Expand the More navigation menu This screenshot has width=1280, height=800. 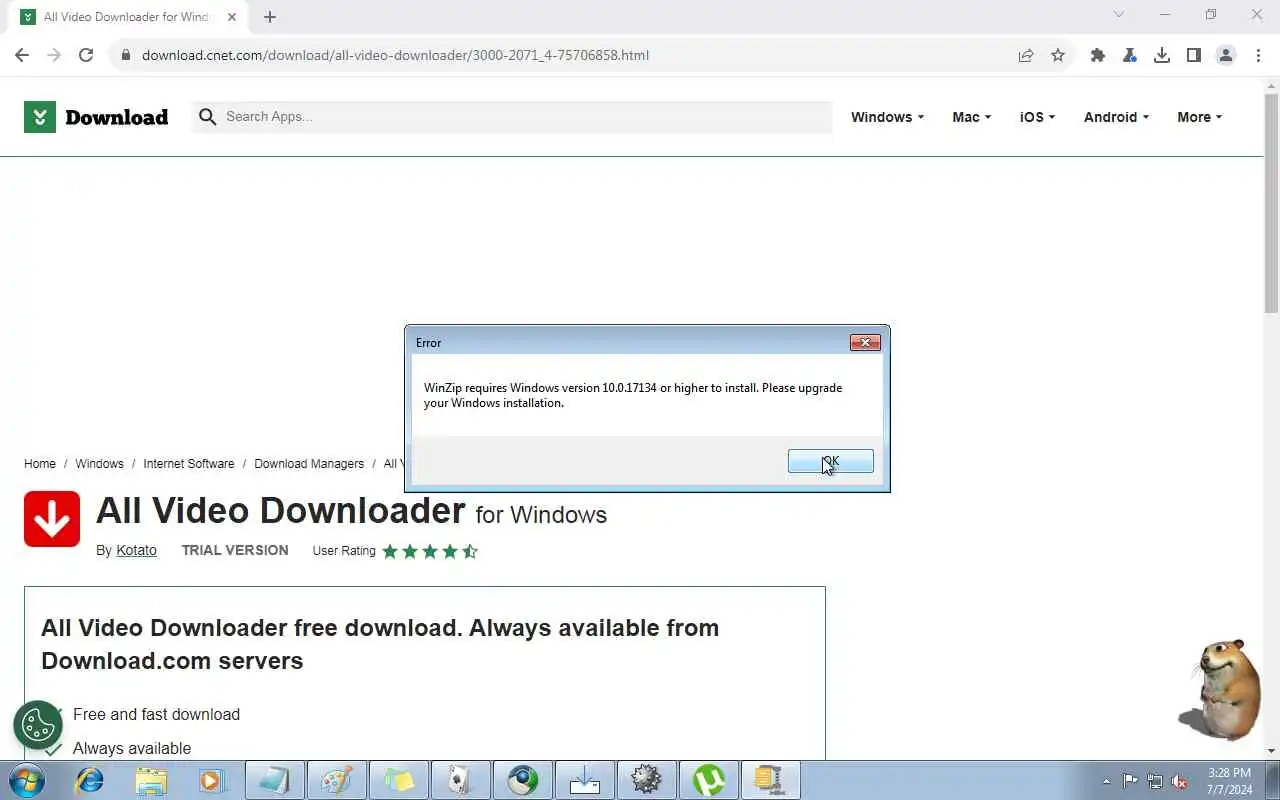[1199, 117]
